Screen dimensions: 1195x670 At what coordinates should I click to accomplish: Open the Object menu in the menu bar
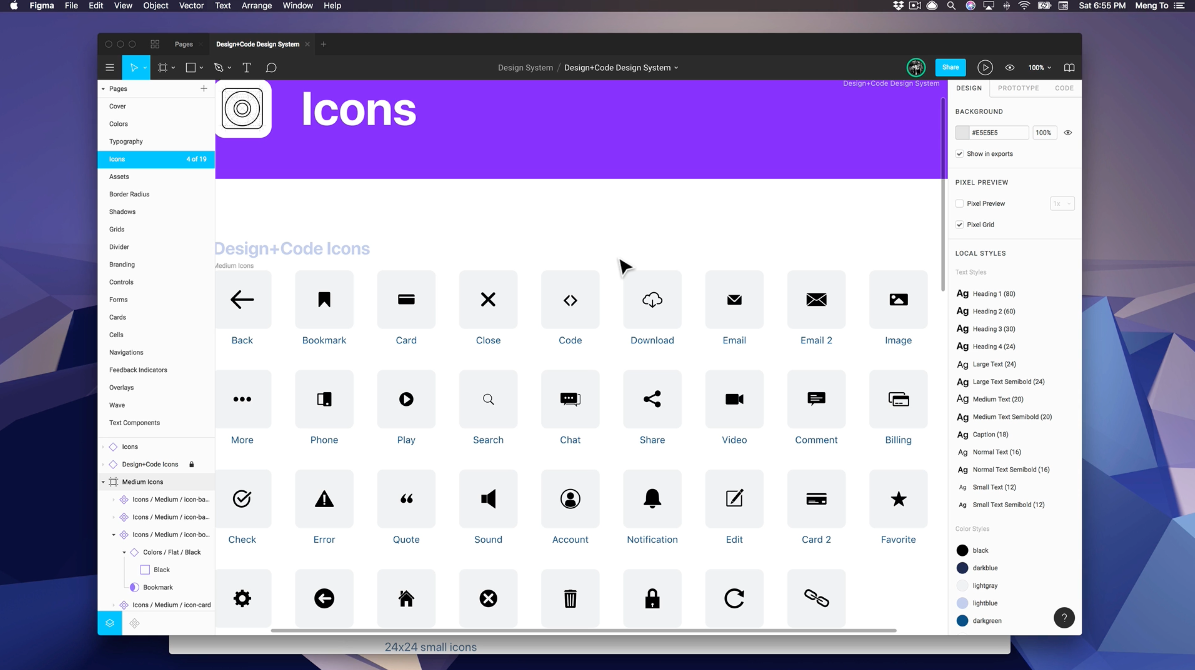coord(155,6)
